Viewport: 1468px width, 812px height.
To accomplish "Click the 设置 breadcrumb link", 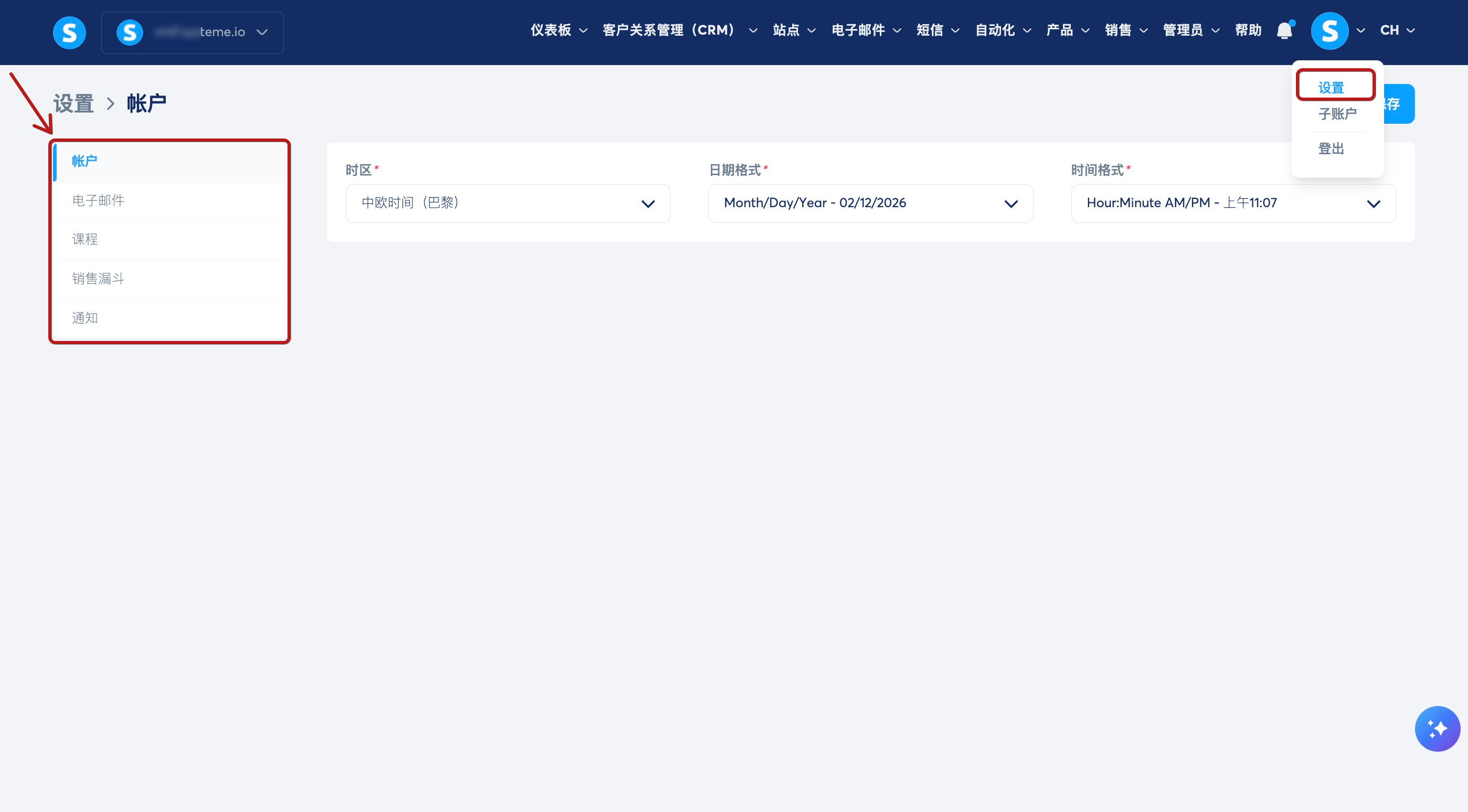I will tap(73, 104).
